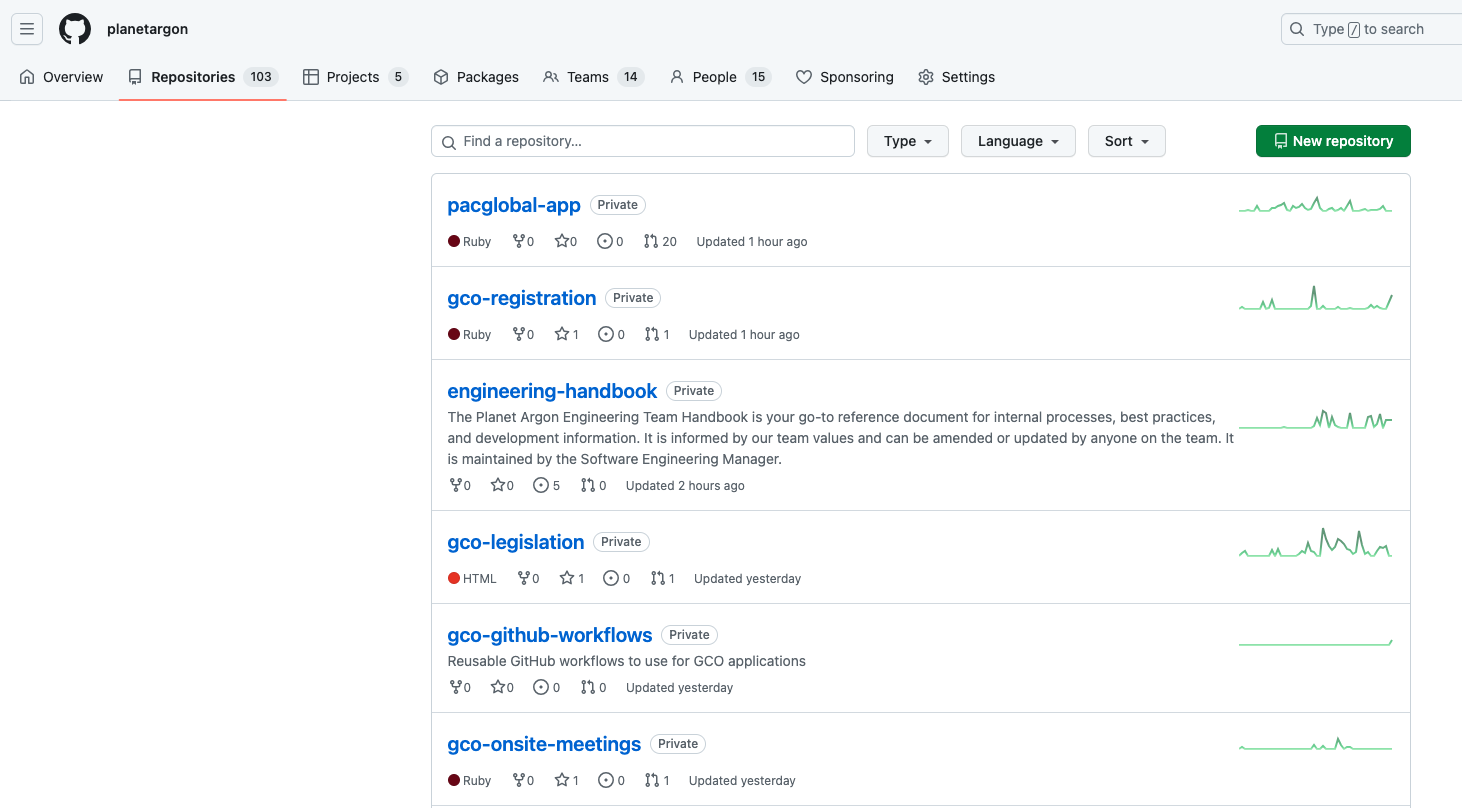This screenshot has height=808, width=1462.
Task: Expand the Type filter dropdown
Action: pyautogui.click(x=908, y=141)
